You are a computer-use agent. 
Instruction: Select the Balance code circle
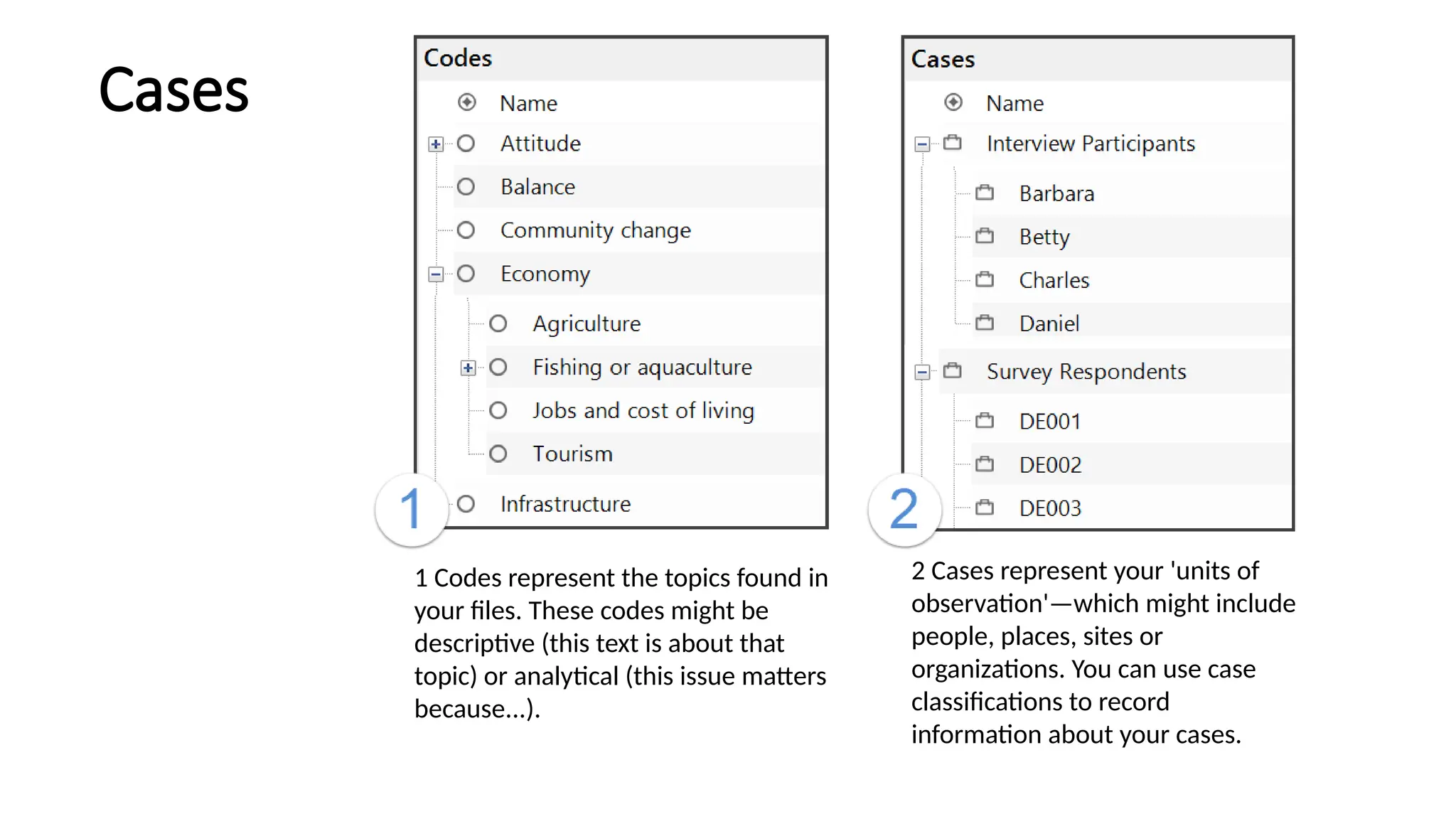click(x=466, y=186)
